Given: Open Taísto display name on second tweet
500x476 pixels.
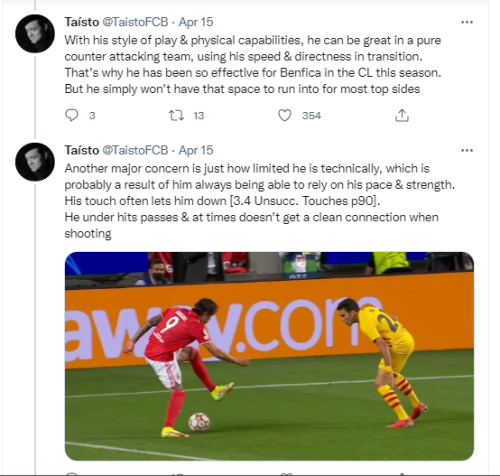Looking at the screenshot, I should [82, 150].
